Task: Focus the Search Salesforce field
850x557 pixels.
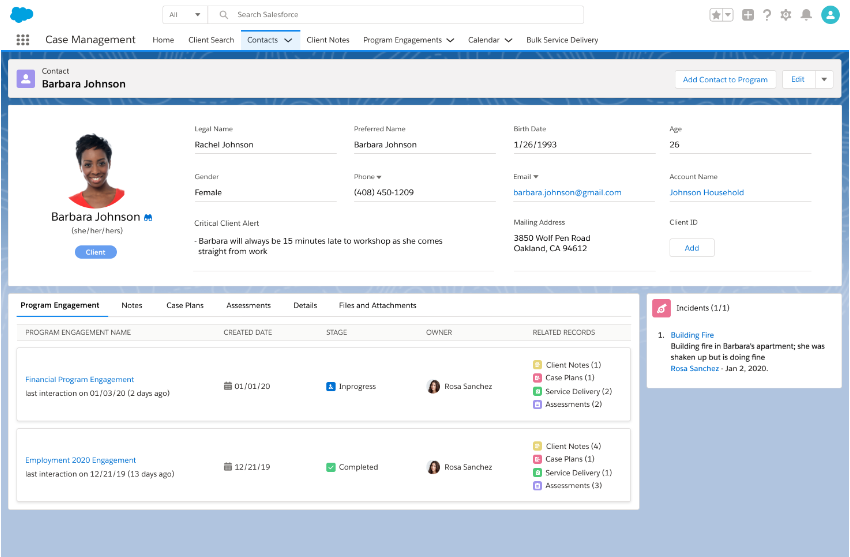Action: click(396, 15)
